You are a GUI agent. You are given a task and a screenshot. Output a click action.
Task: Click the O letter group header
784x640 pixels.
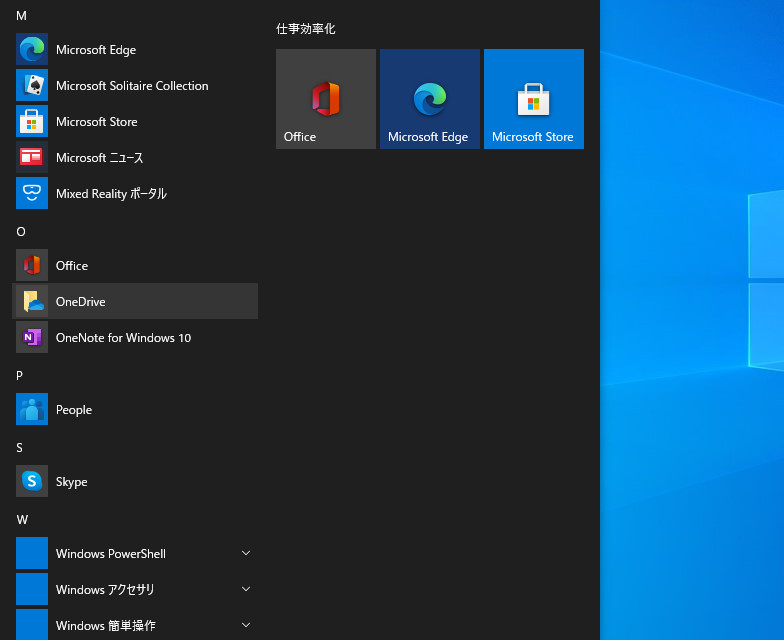tap(21, 232)
